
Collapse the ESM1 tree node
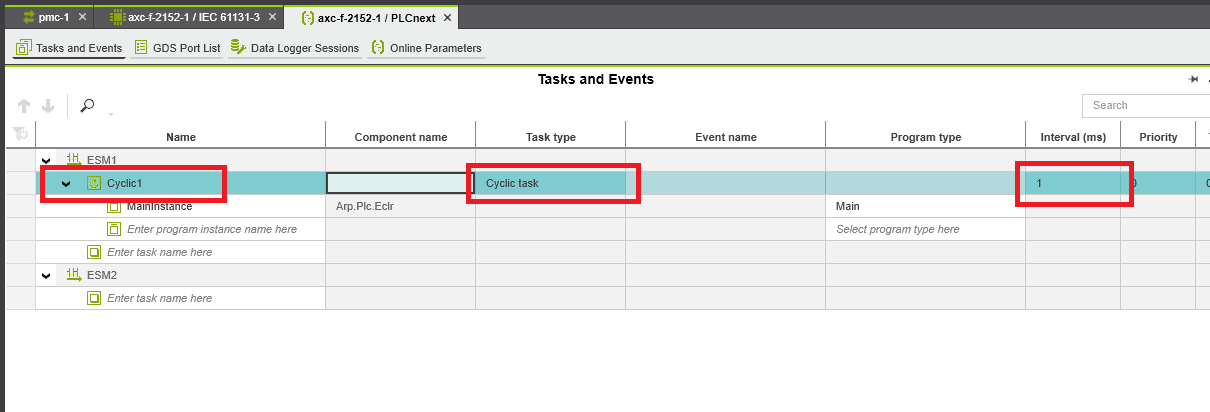click(x=46, y=160)
